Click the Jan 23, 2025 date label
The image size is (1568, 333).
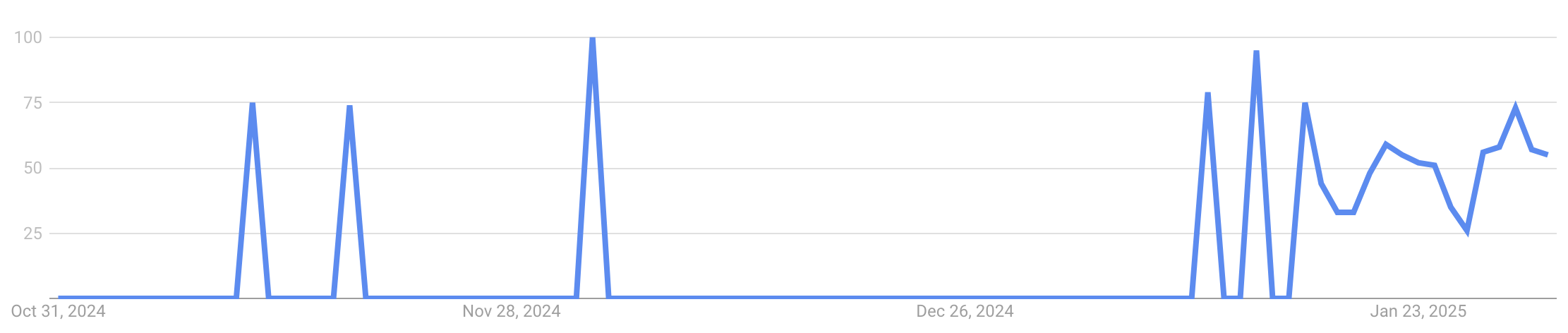click(x=1418, y=311)
